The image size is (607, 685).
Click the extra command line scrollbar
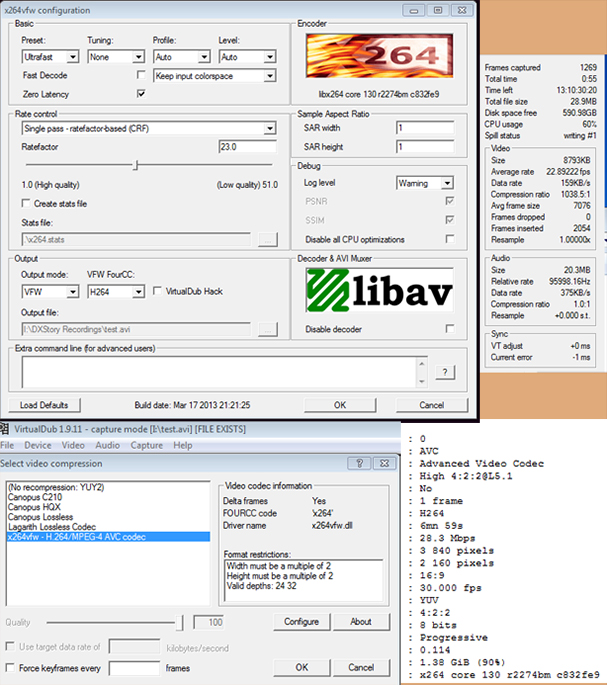coord(422,372)
